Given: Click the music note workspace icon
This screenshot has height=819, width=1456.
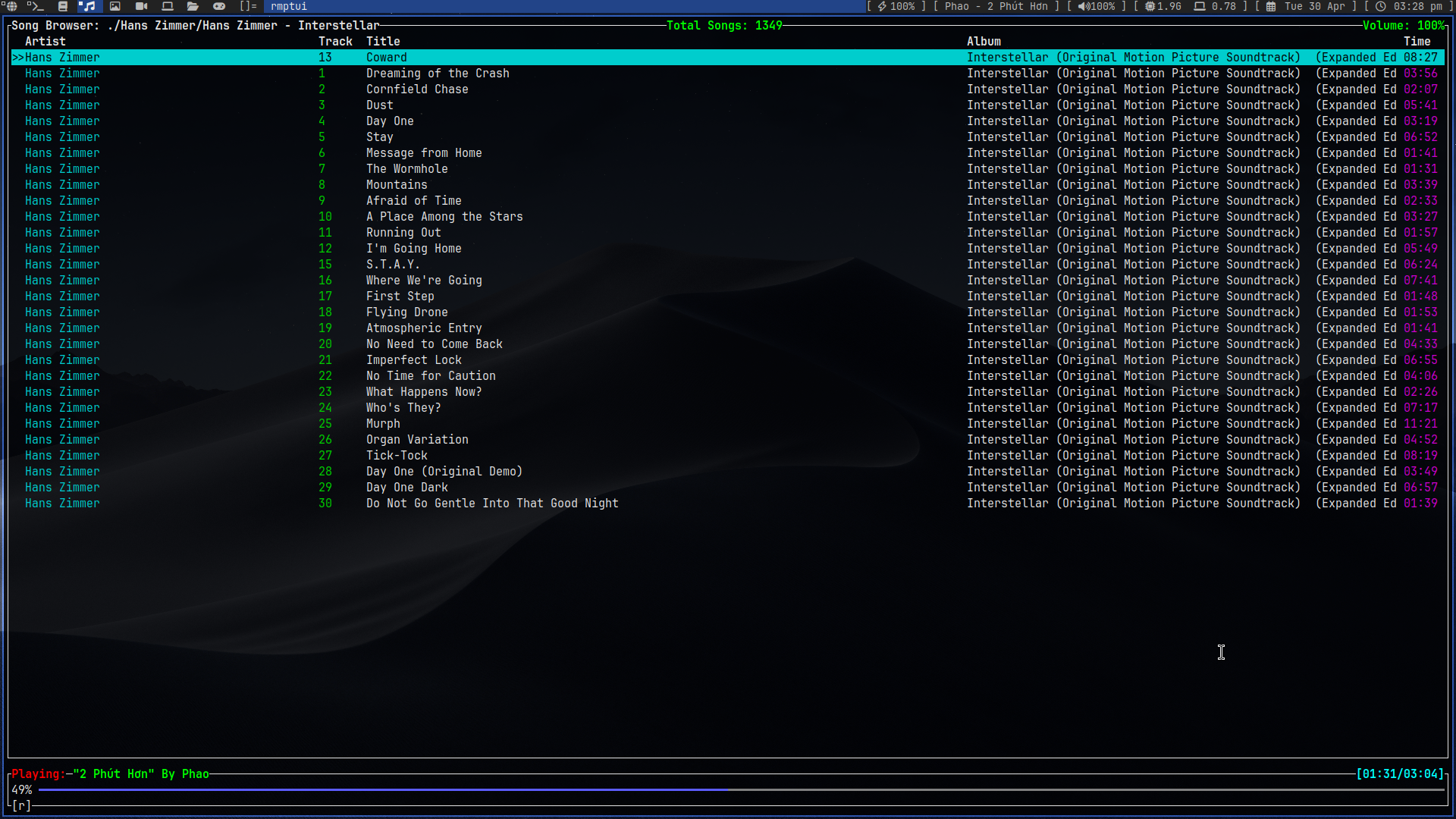Looking at the screenshot, I should (88, 6).
